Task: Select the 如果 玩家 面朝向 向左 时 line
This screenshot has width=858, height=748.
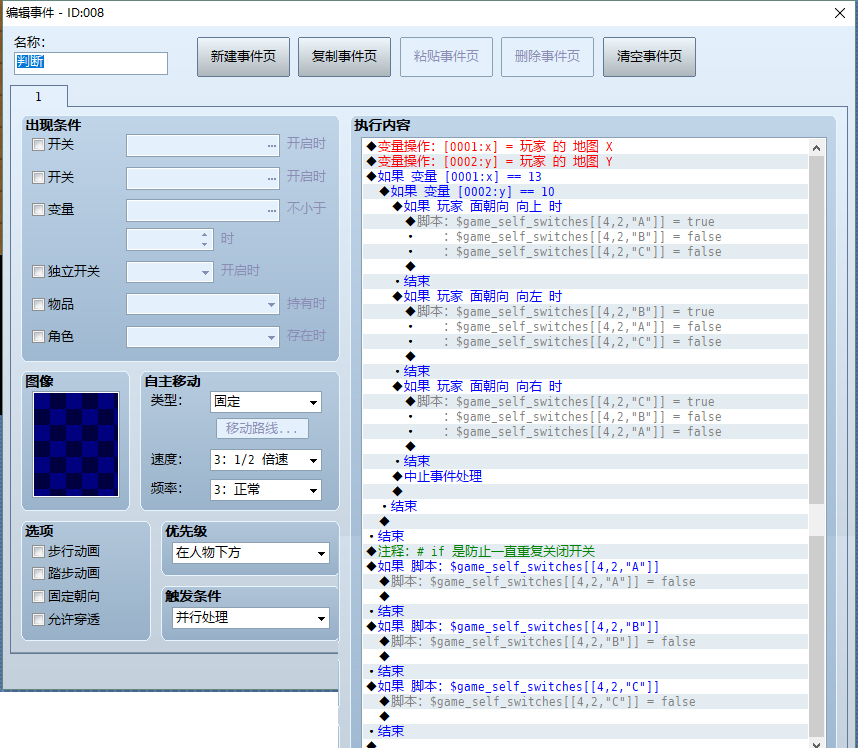Action: pyautogui.click(x=585, y=297)
